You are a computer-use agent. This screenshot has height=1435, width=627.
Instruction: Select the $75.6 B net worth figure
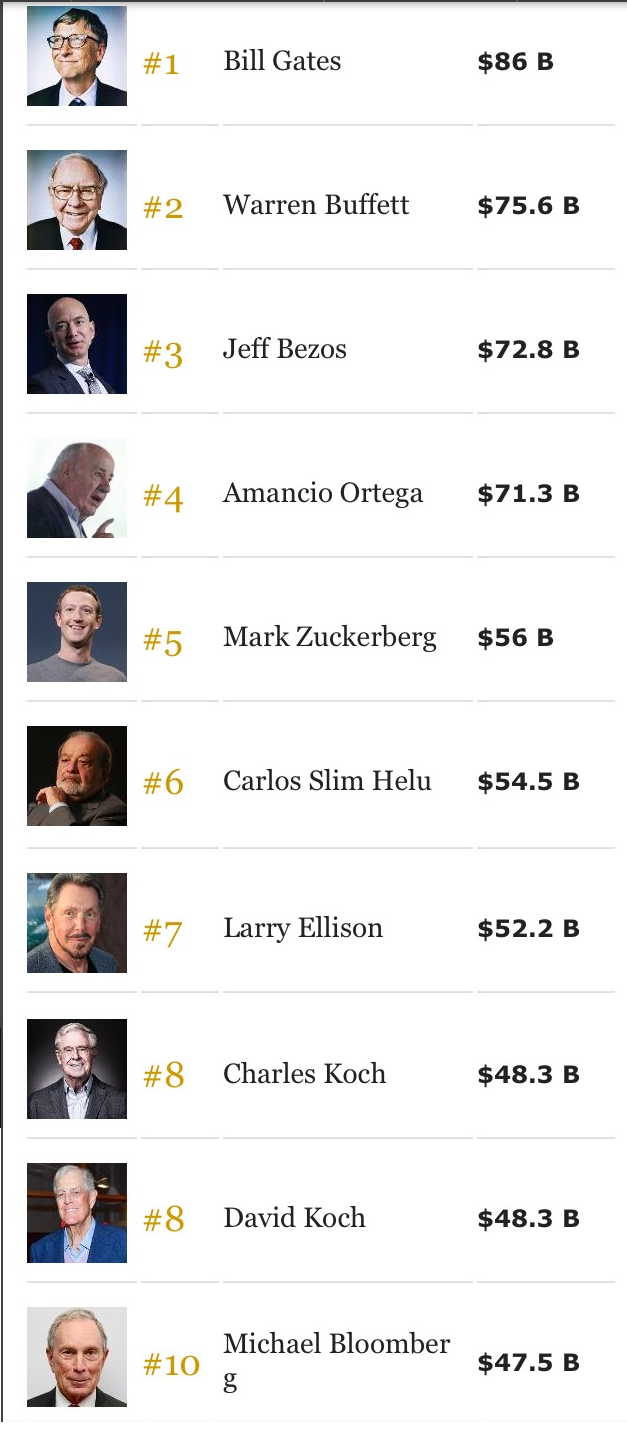click(528, 206)
